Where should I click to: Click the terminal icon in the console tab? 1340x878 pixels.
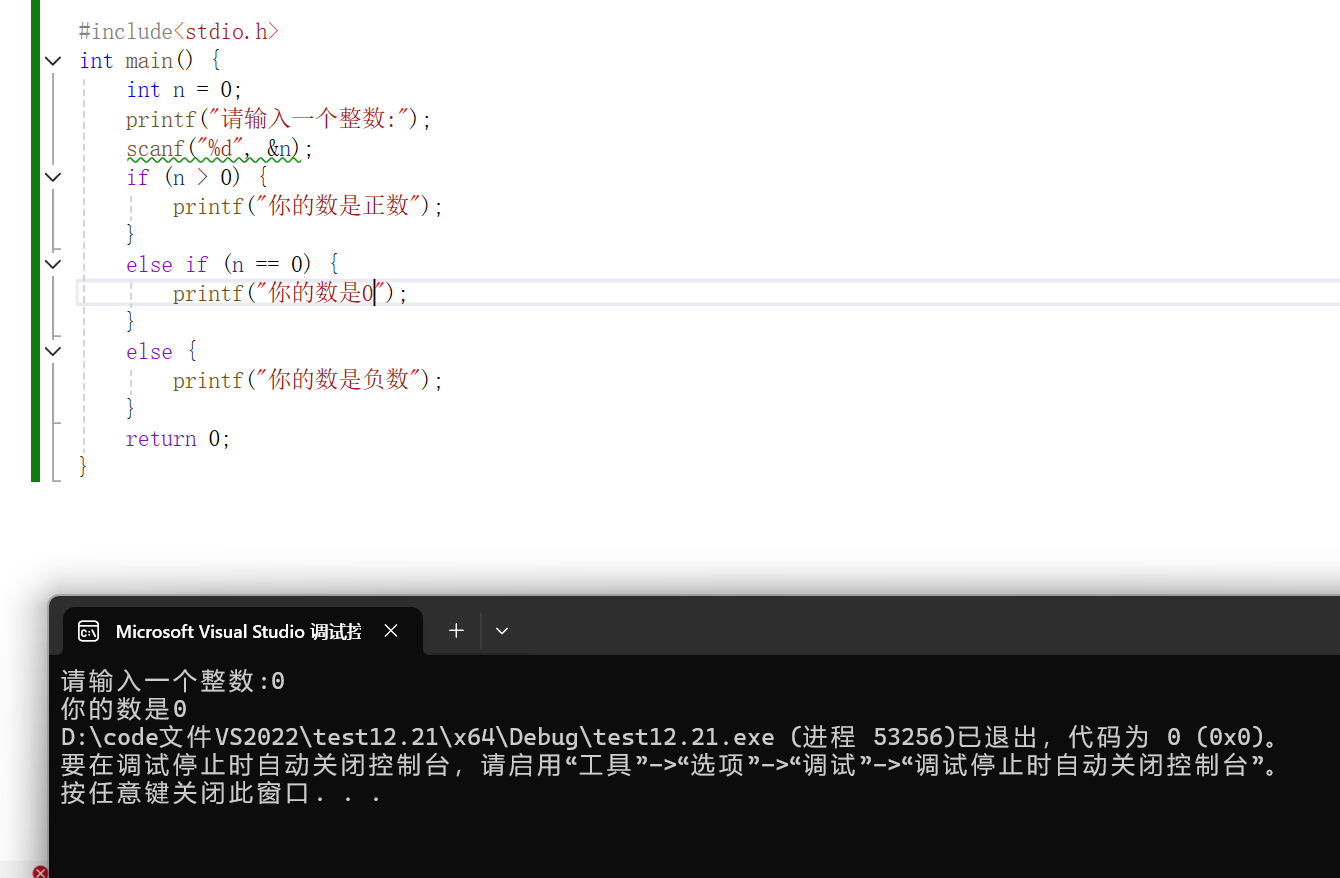89,631
